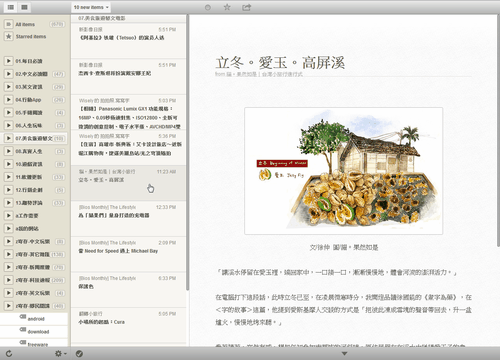Click the article pane vertical scrollbar
Image resolution: width=500 pixels, height=360 pixels.
click(x=498, y=130)
